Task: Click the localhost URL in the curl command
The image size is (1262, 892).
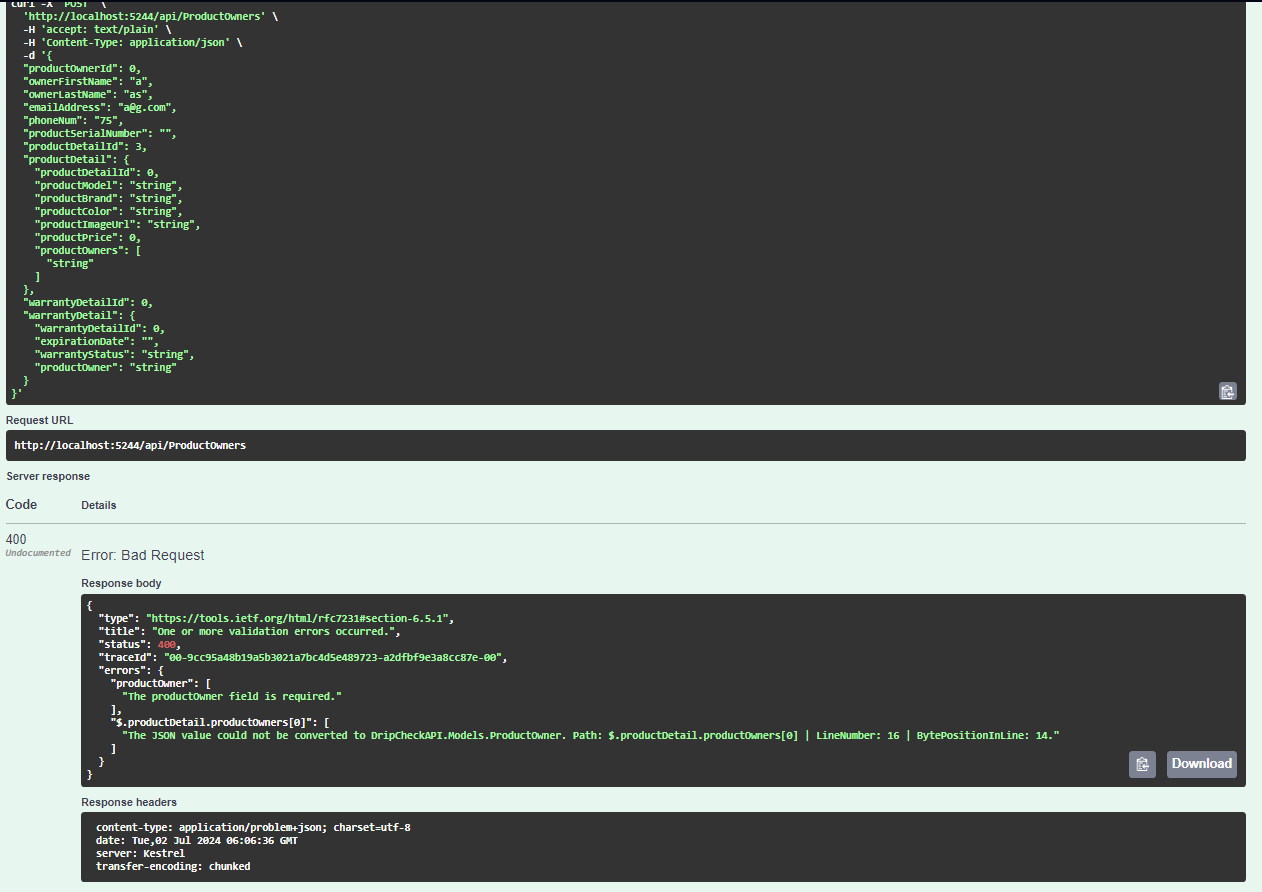Action: tap(147, 16)
